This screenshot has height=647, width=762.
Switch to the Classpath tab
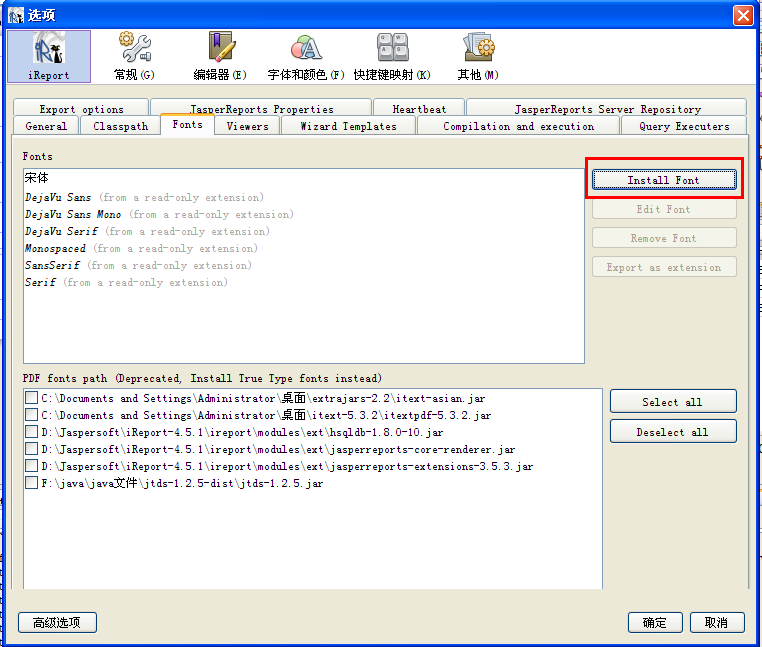click(x=120, y=126)
